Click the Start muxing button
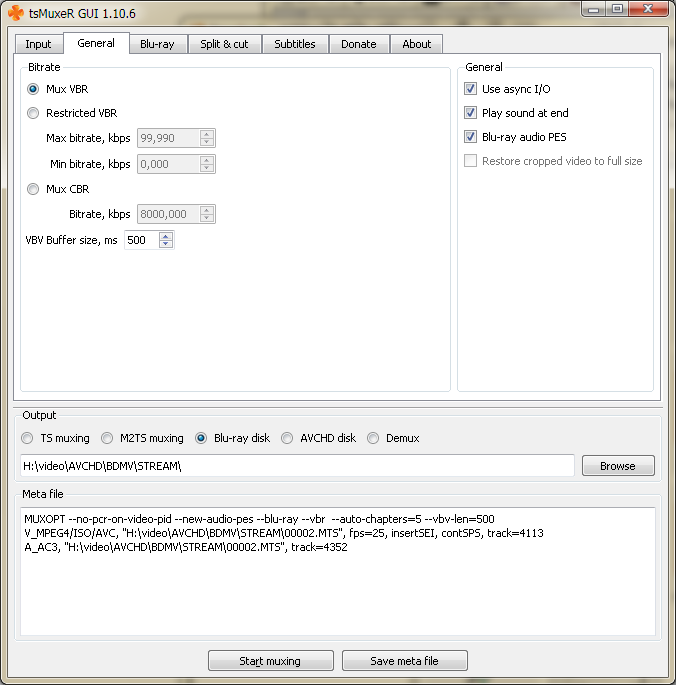 coord(270,661)
